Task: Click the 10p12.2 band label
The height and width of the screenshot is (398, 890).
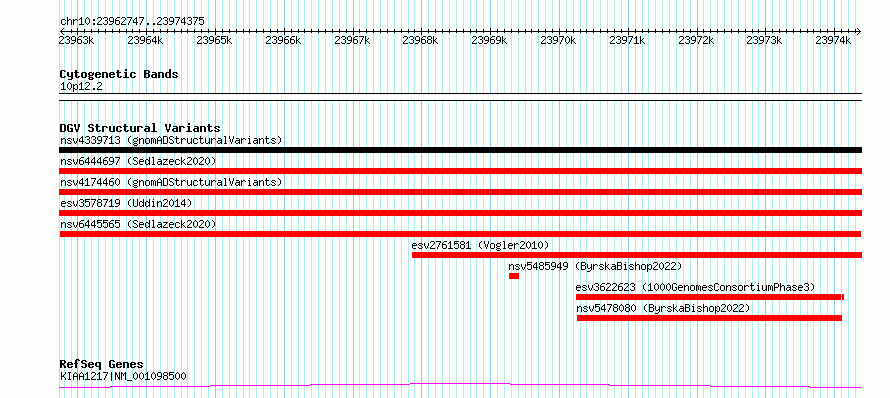Action: [81, 87]
